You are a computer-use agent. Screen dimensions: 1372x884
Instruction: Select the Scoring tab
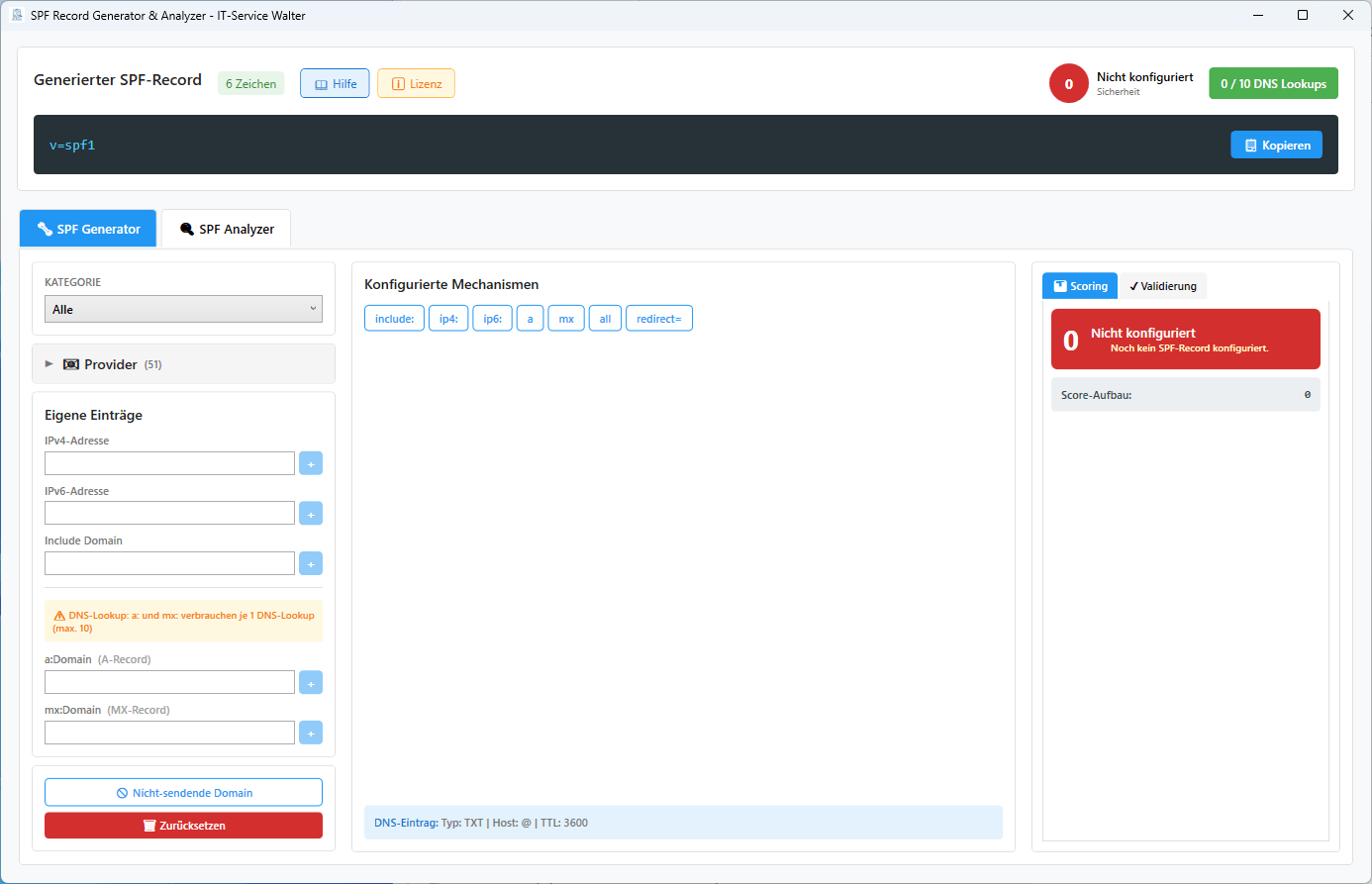[x=1080, y=286]
